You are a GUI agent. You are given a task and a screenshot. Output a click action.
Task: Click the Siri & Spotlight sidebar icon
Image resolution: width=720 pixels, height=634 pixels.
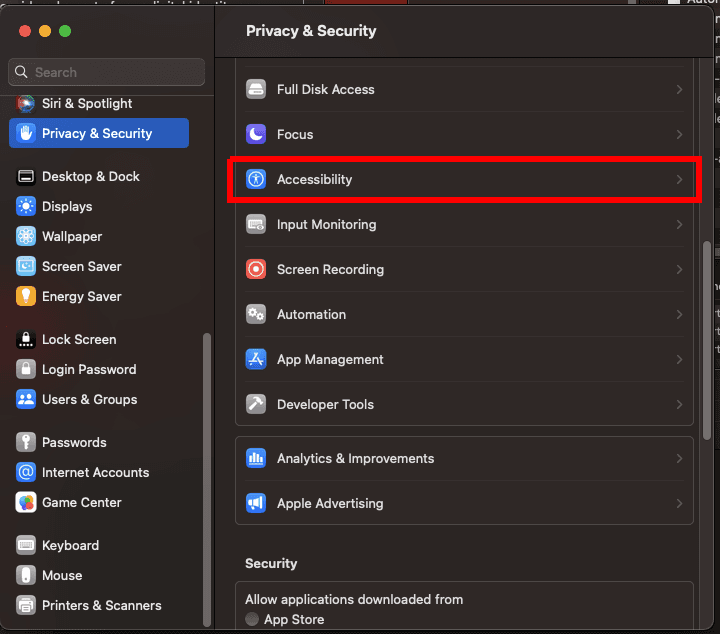pyautogui.click(x=26, y=104)
